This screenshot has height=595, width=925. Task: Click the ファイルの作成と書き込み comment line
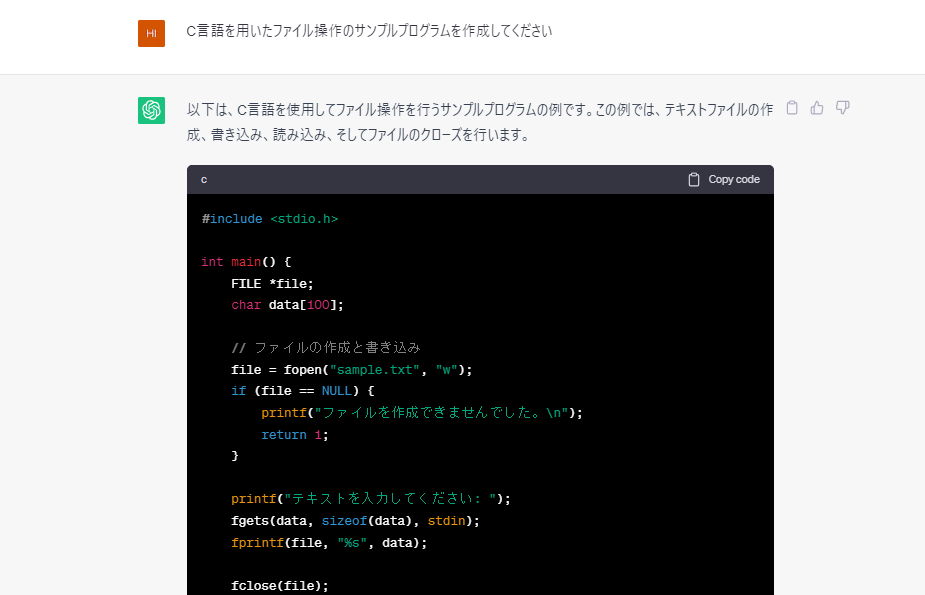pos(326,348)
